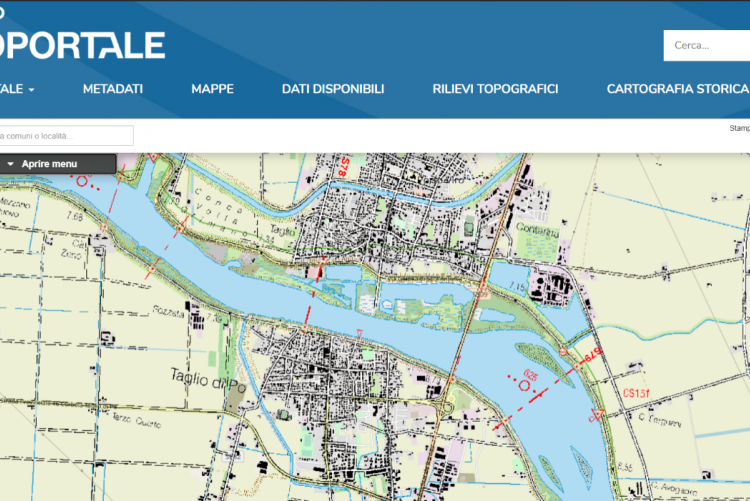Click the comuni o località search box
The width and height of the screenshot is (750, 501).
pyautogui.click(x=66, y=136)
